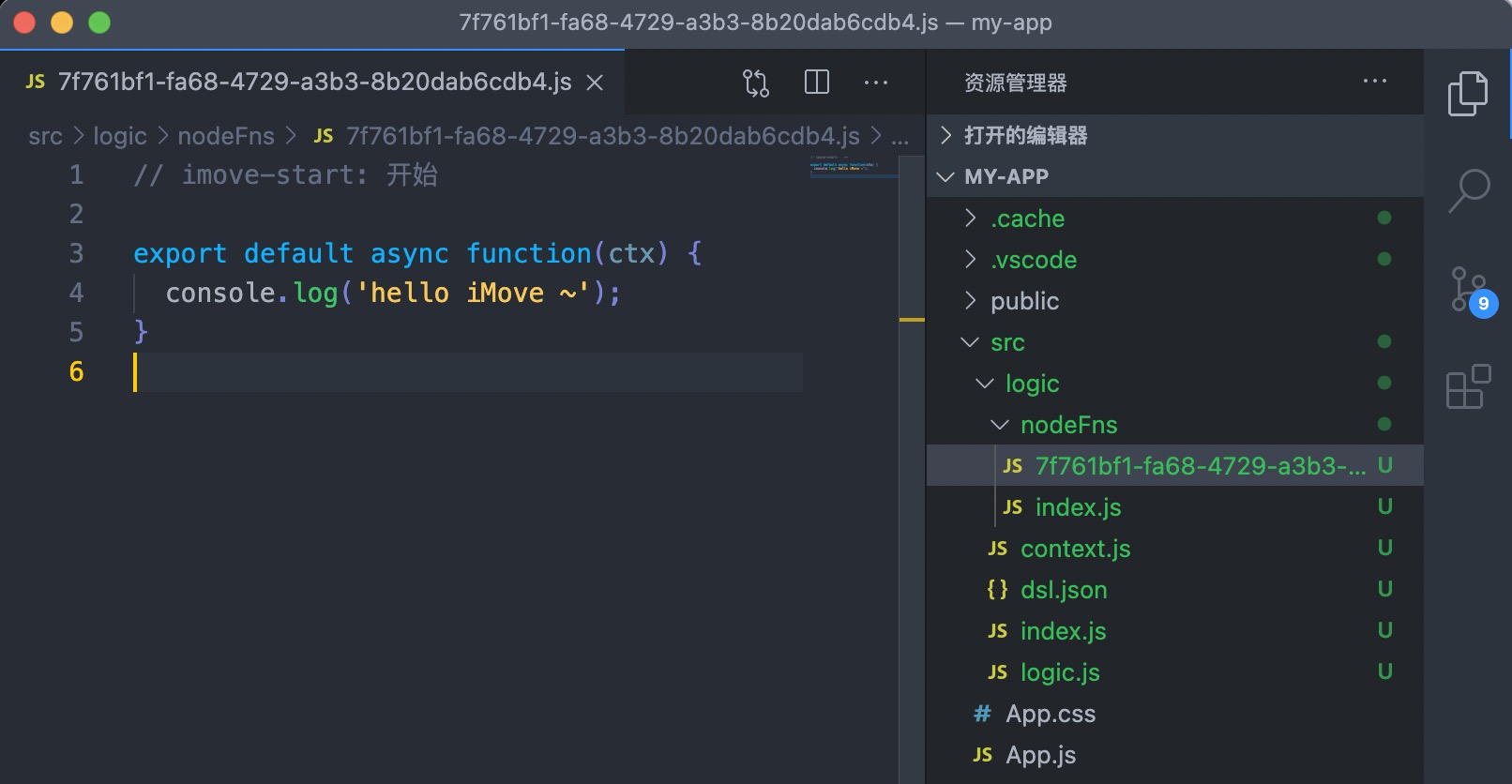Open editor more actions ellipsis menu
The image size is (1512, 784).
click(x=876, y=83)
